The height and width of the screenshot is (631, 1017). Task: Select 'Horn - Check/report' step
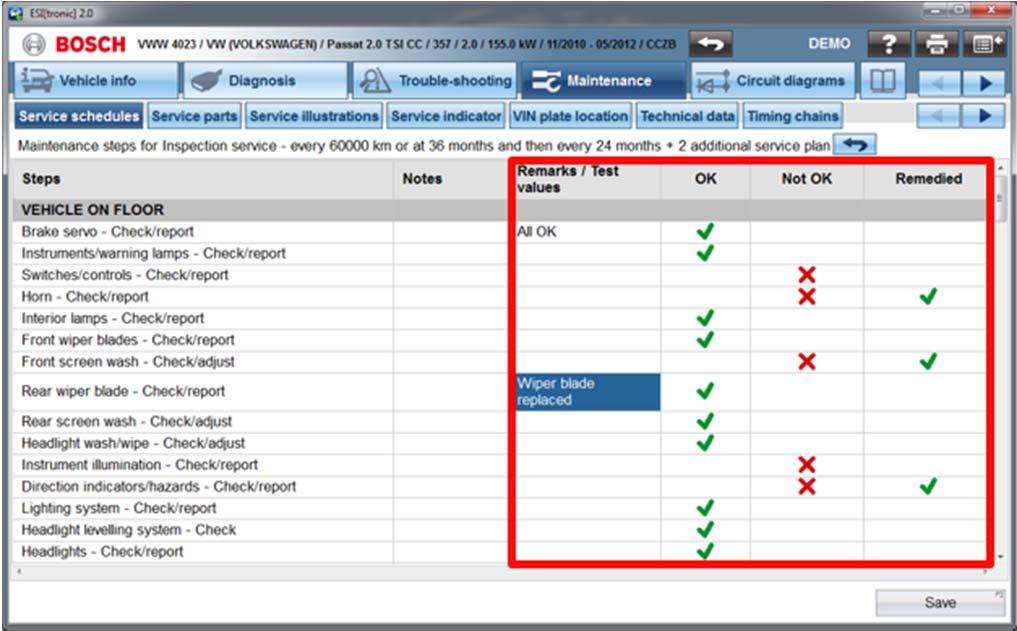click(x=85, y=296)
